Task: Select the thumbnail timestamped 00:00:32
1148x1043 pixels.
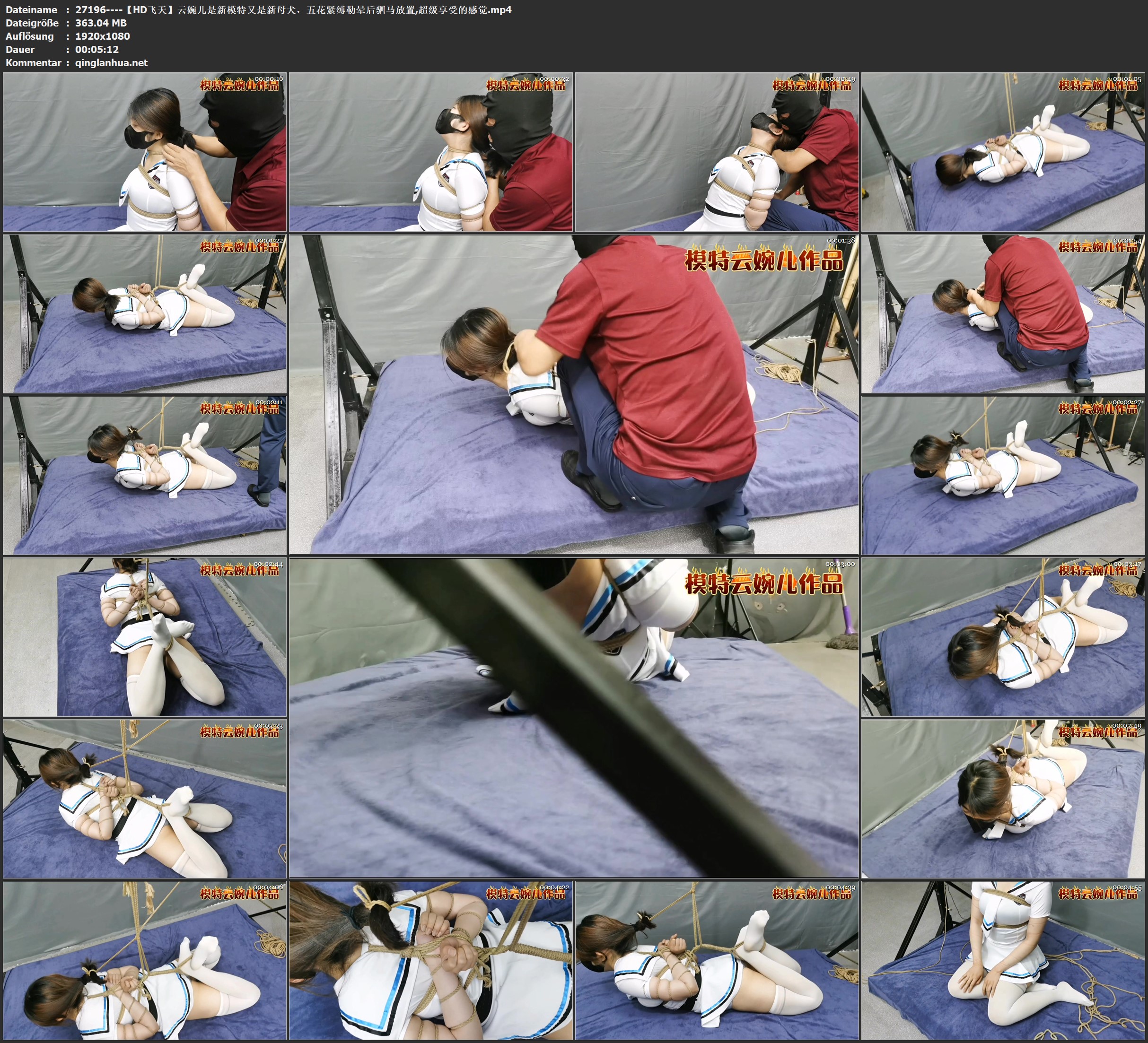Action: click(430, 152)
